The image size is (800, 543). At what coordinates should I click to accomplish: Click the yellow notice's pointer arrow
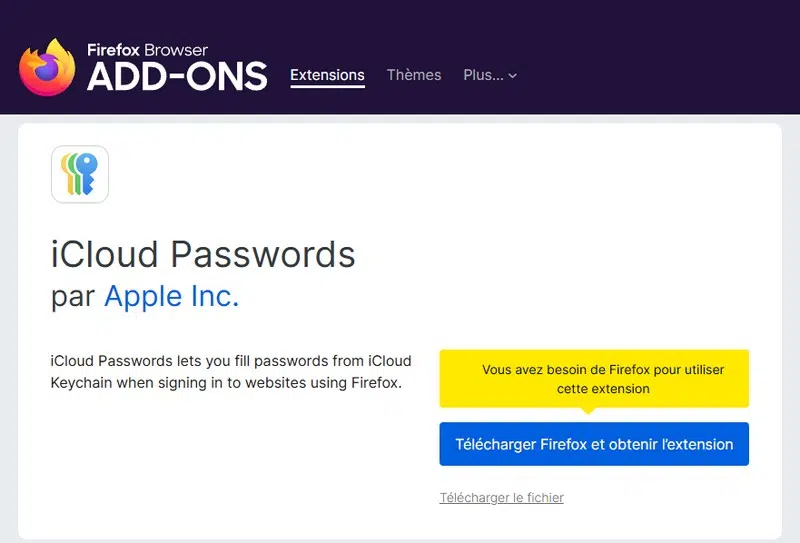[588, 409]
